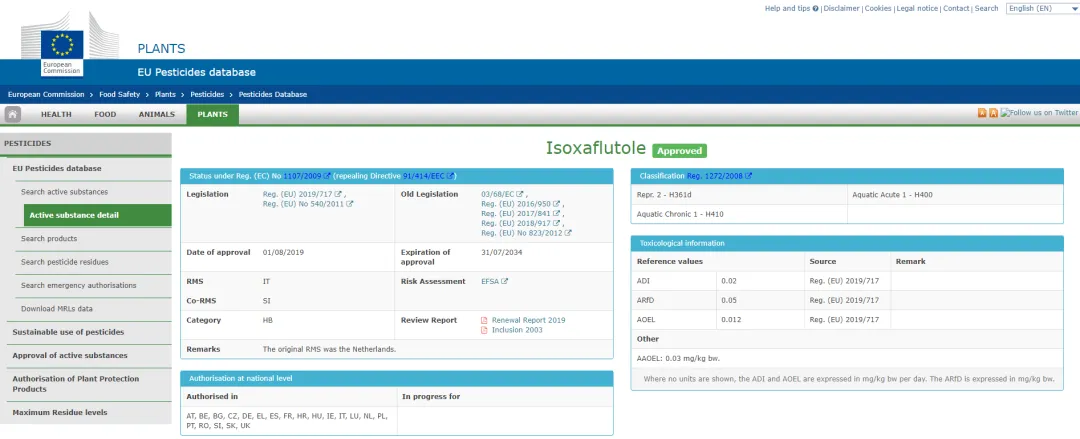Expand Approval of active substances section
1080x439 pixels.
click(70, 356)
